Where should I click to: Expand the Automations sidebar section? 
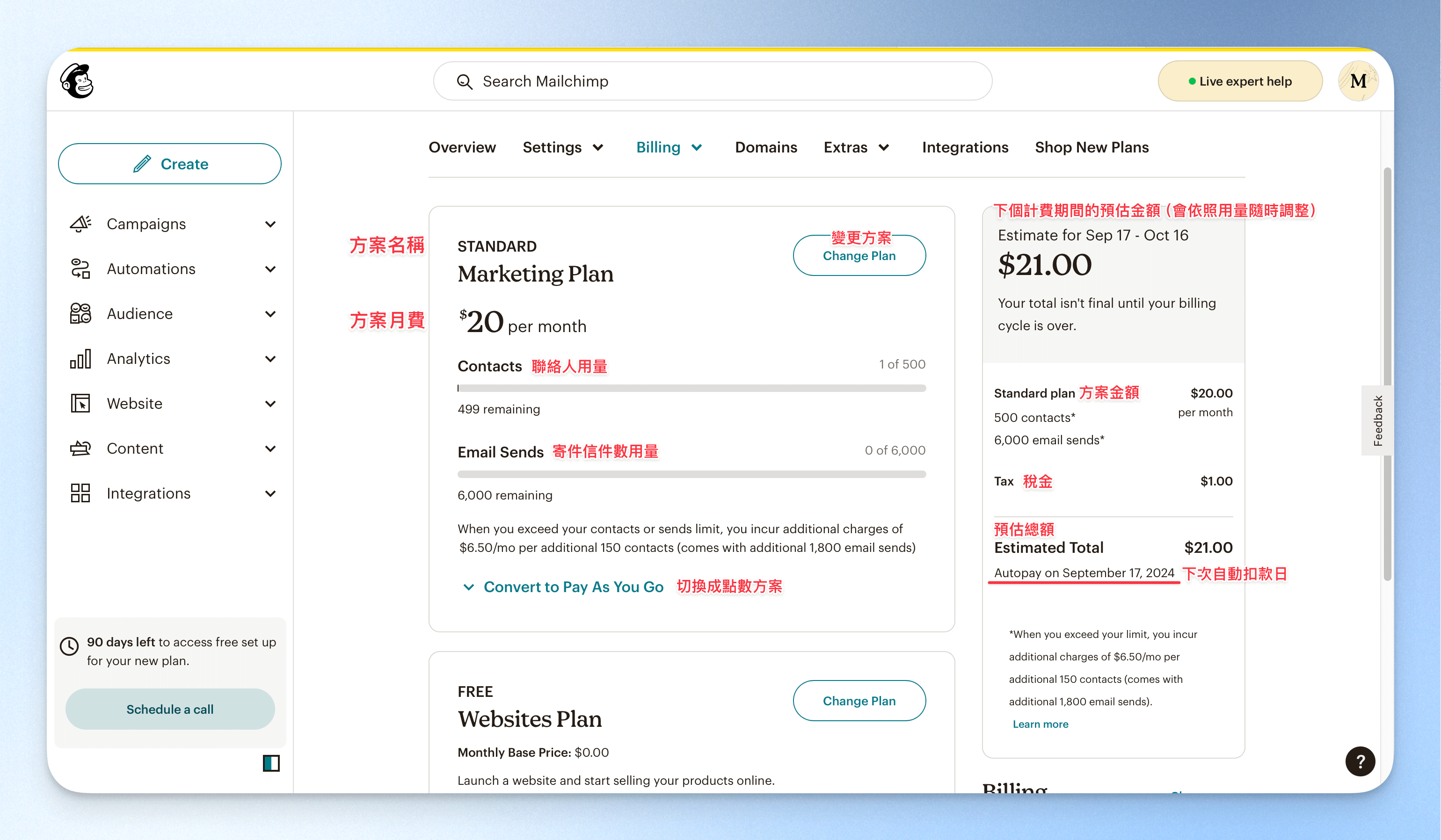point(270,269)
